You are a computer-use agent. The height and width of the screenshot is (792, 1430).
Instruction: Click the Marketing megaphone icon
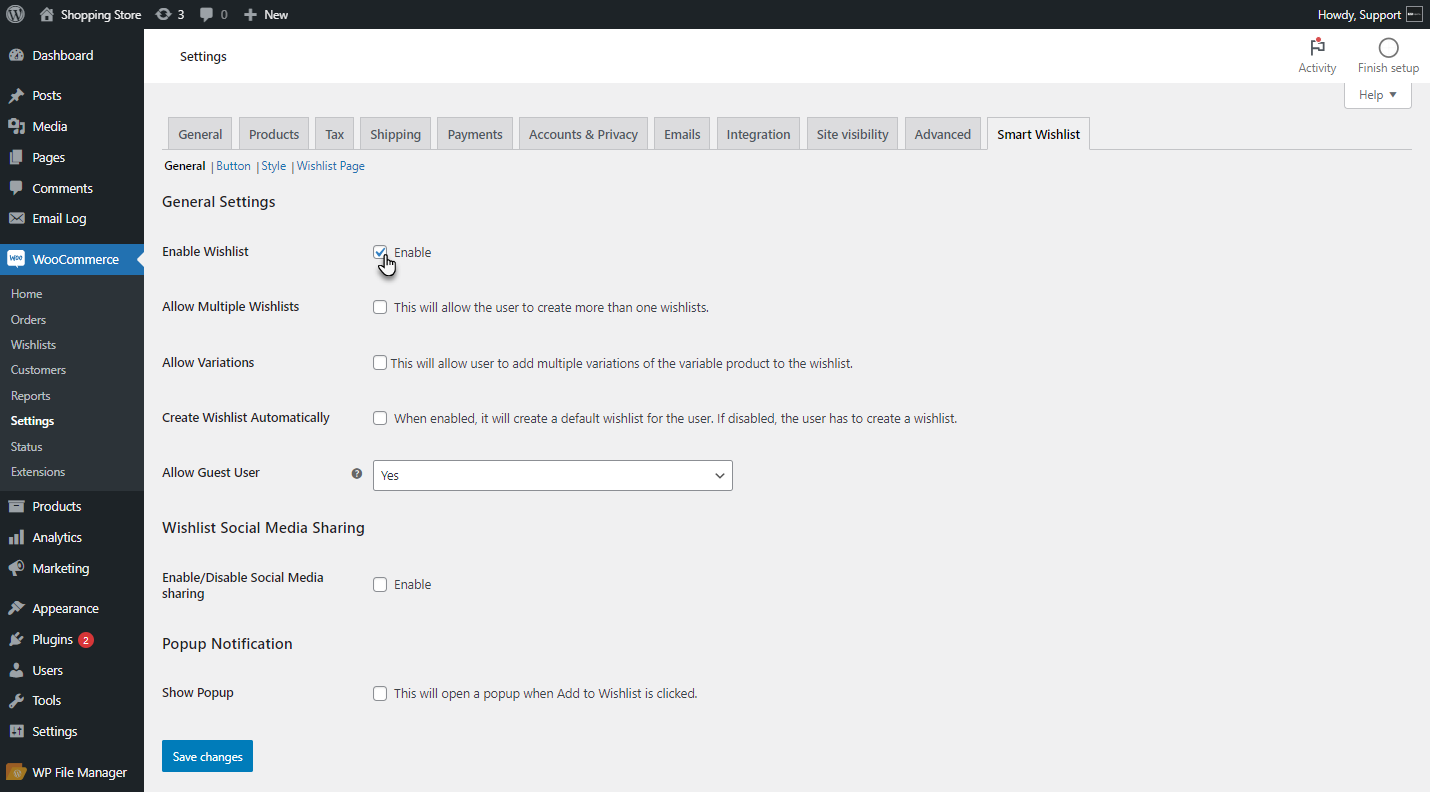click(x=16, y=568)
